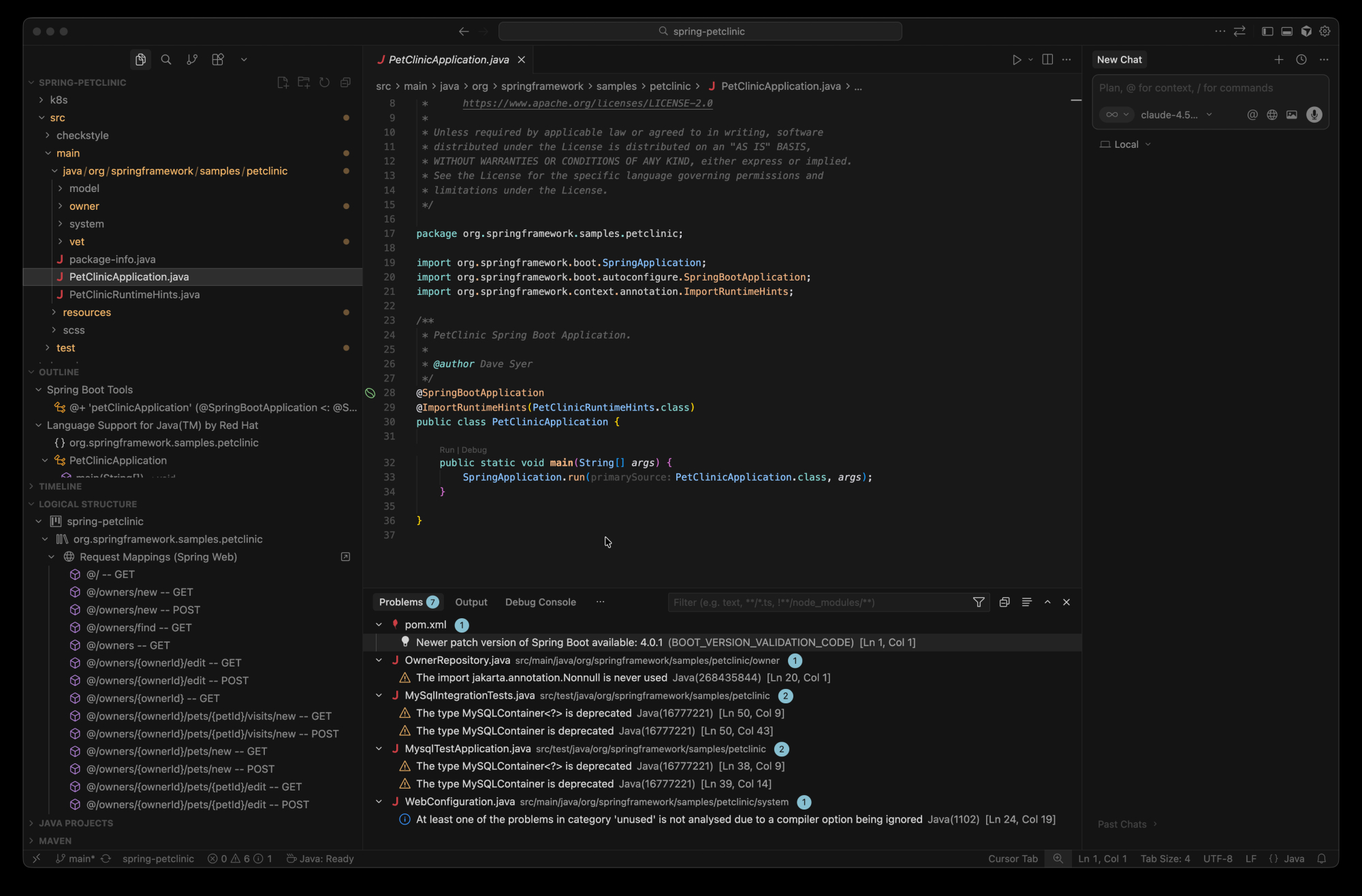The image size is (1362, 896).
Task: Switch to the Debug Console tab
Action: click(x=540, y=603)
